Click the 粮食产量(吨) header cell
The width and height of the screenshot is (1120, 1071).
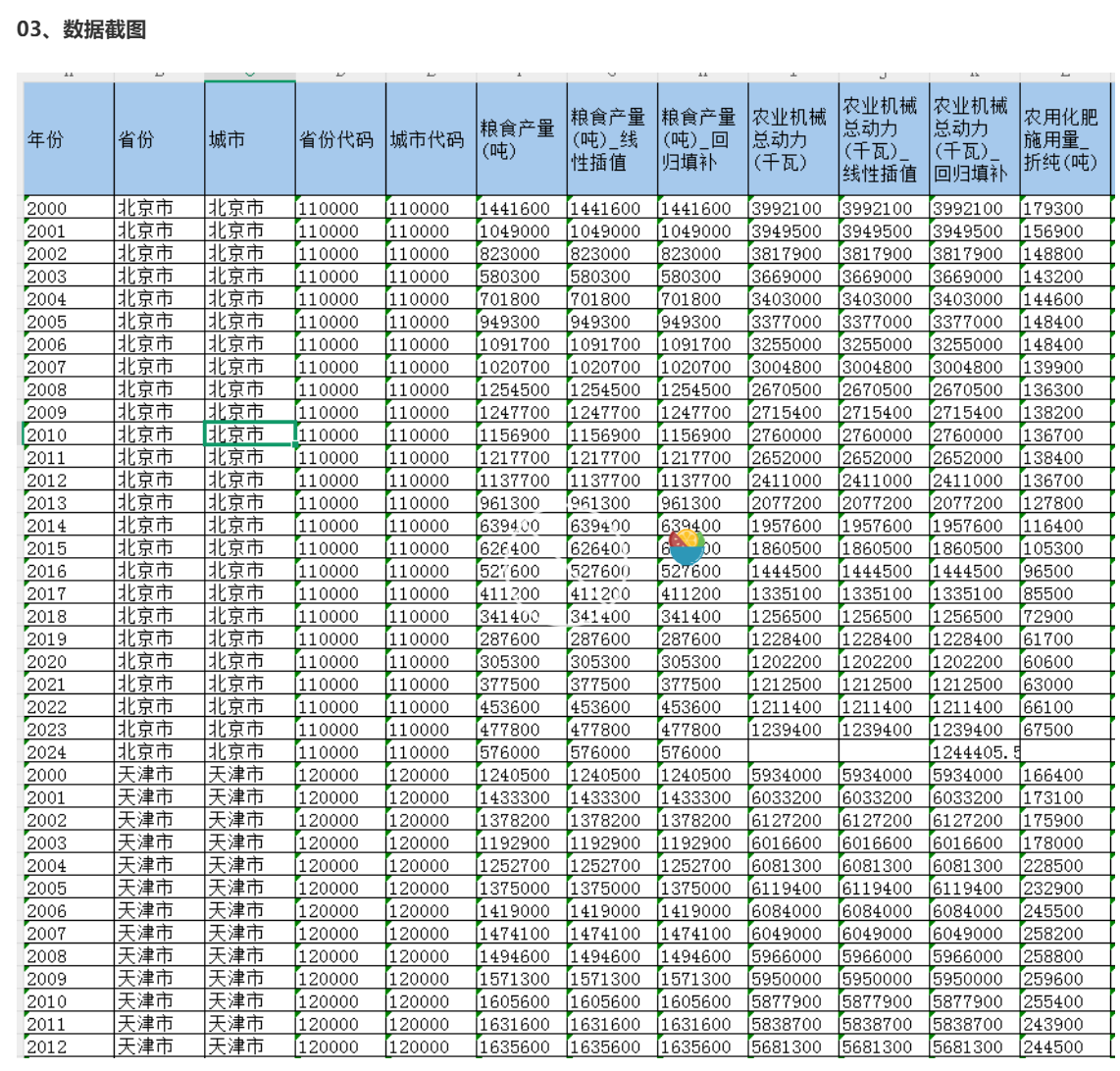point(522,138)
